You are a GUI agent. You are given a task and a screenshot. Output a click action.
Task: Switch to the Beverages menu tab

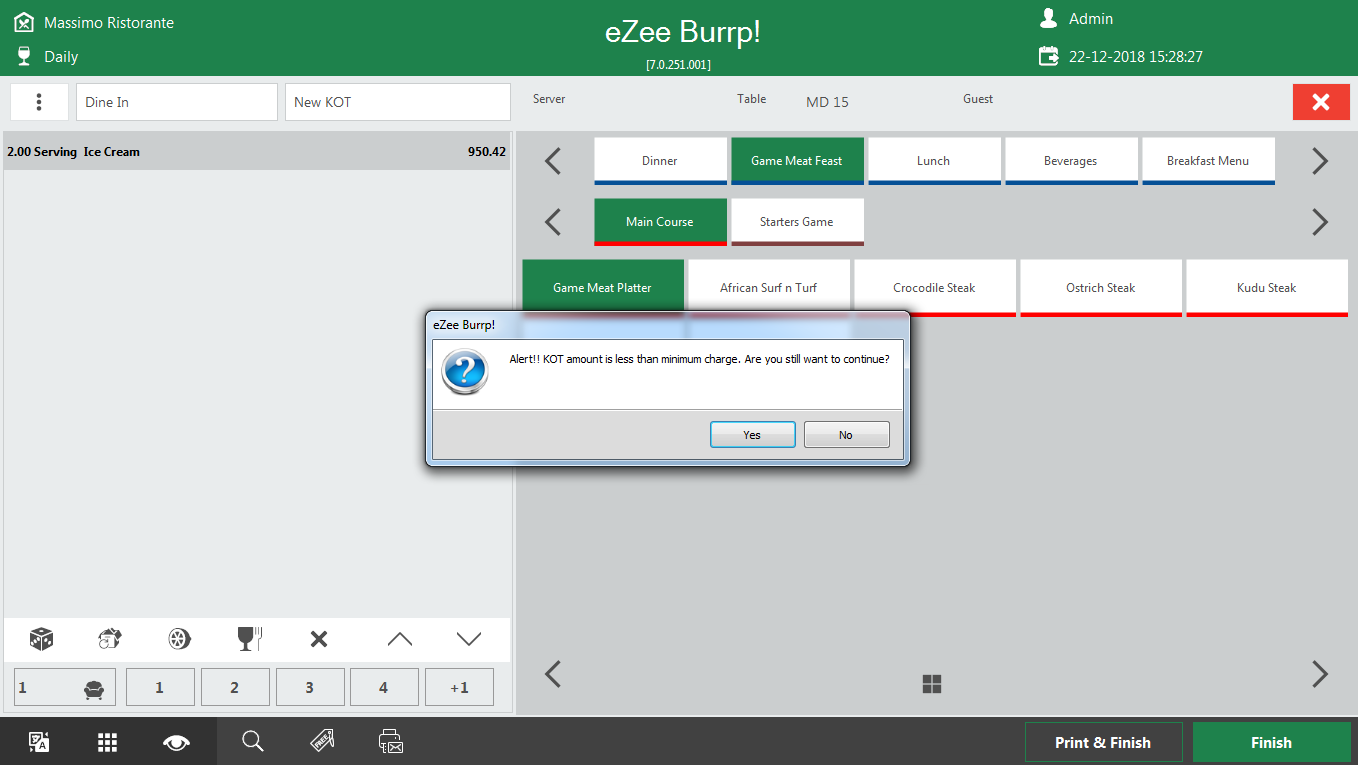pos(1071,161)
